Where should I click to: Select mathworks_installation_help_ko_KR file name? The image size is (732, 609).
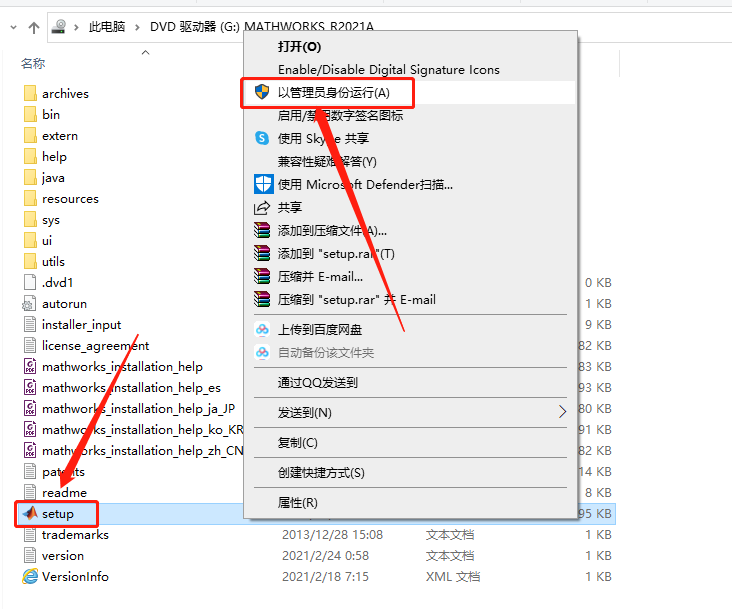click(143, 430)
